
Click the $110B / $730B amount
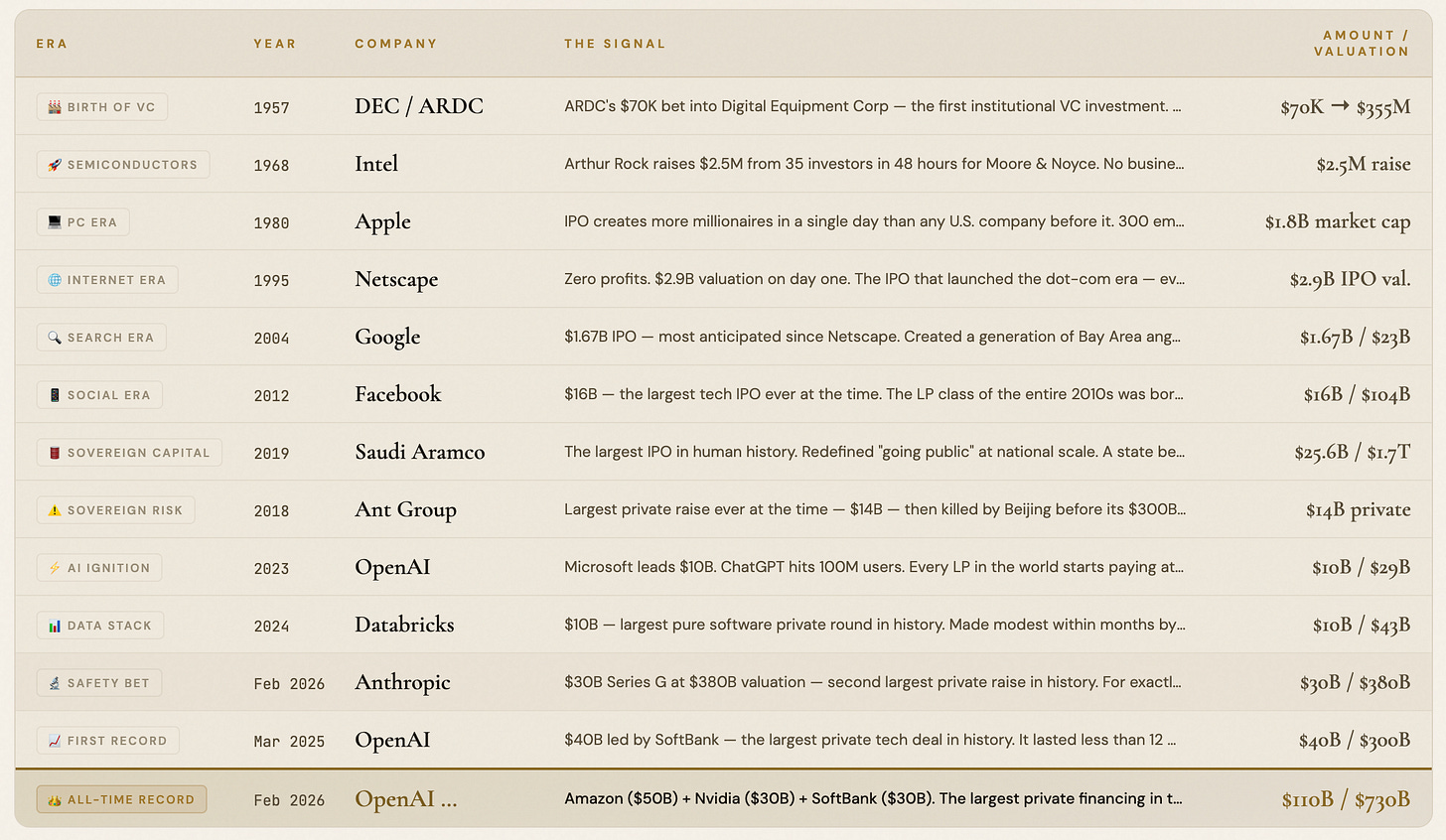tap(1346, 799)
